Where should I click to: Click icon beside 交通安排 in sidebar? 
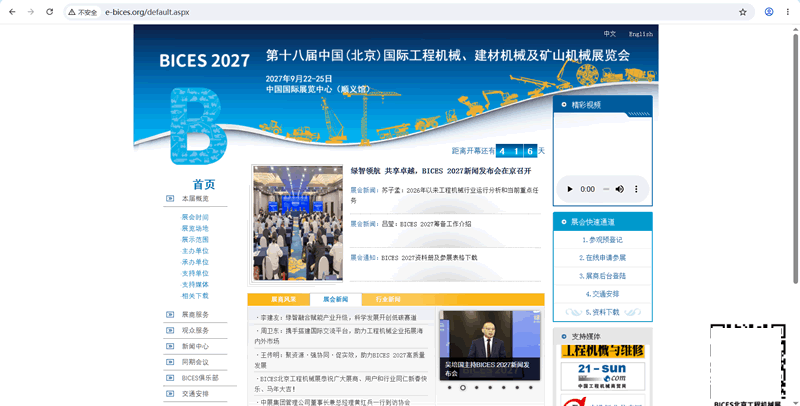click(170, 394)
